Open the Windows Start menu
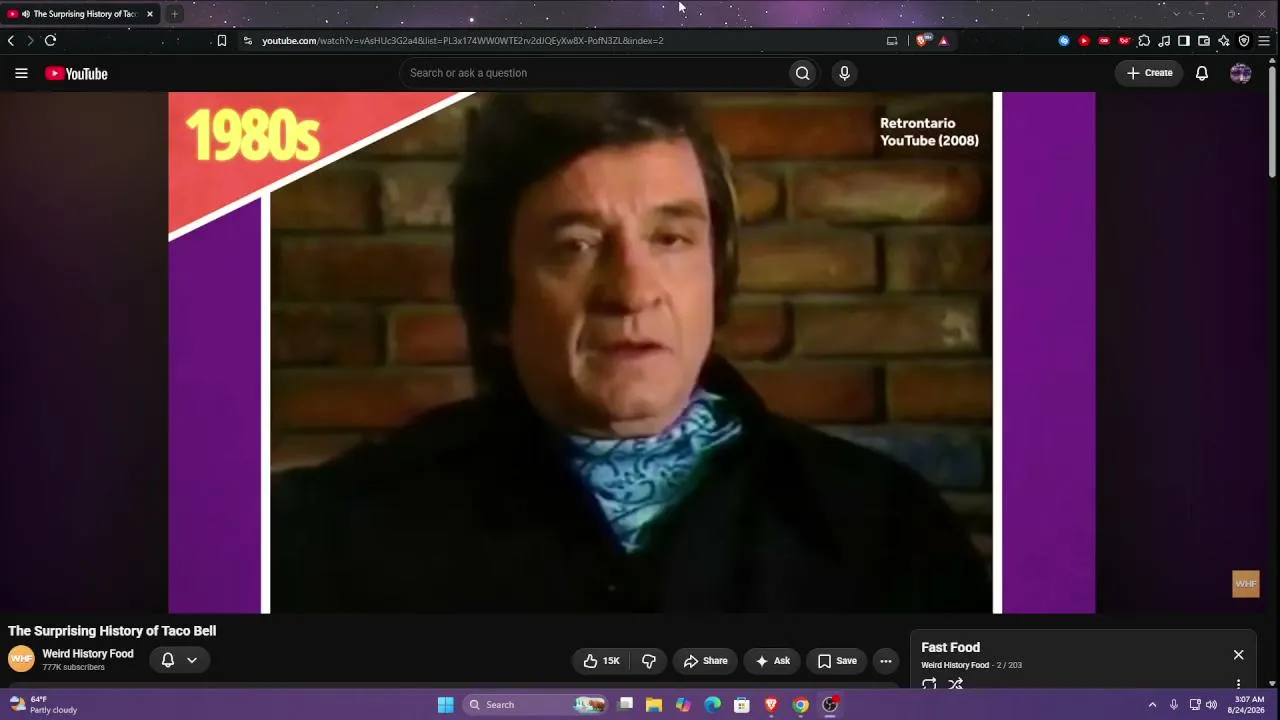The height and width of the screenshot is (720, 1280). (x=445, y=705)
